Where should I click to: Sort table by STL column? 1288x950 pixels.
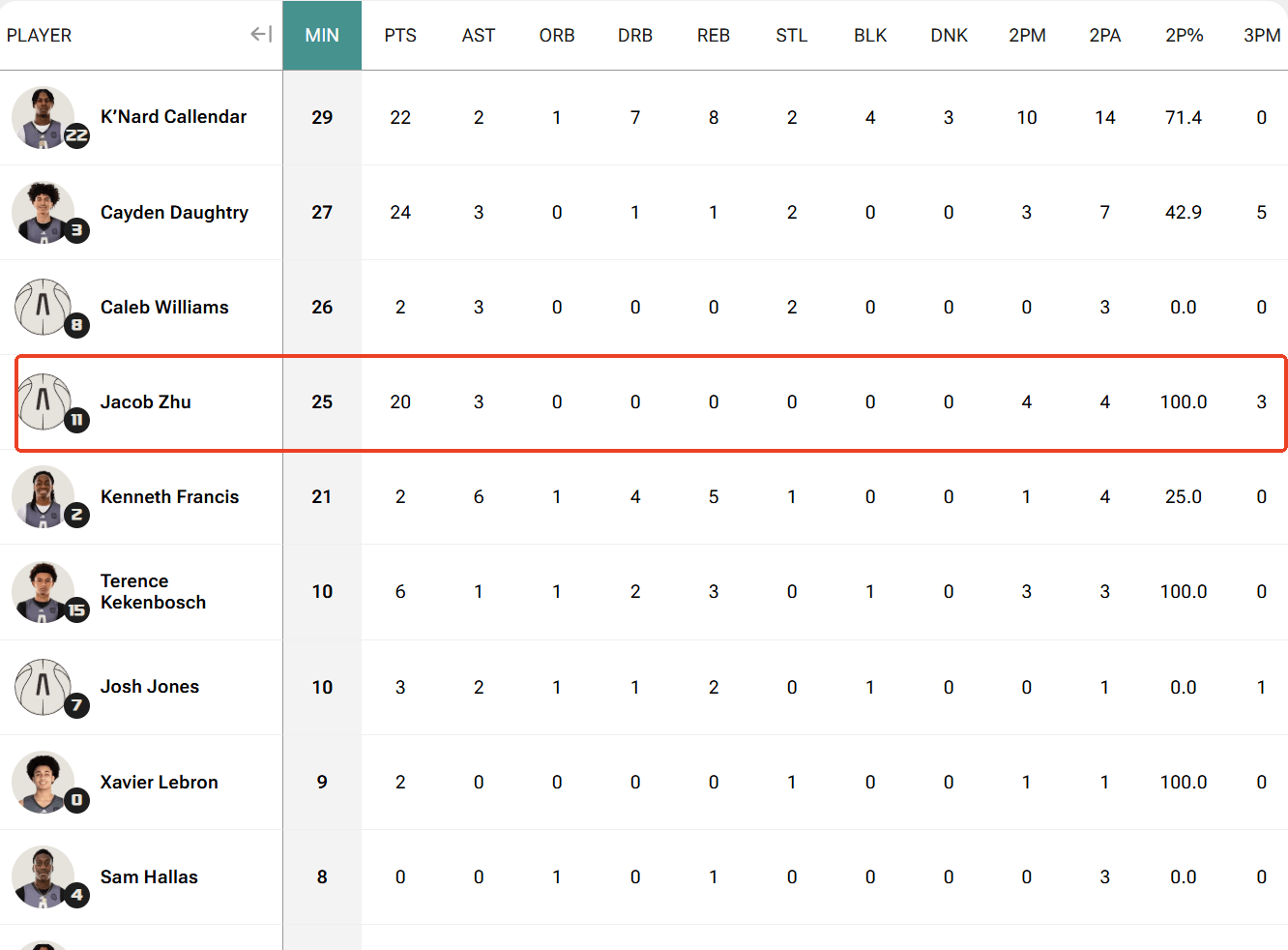[792, 35]
